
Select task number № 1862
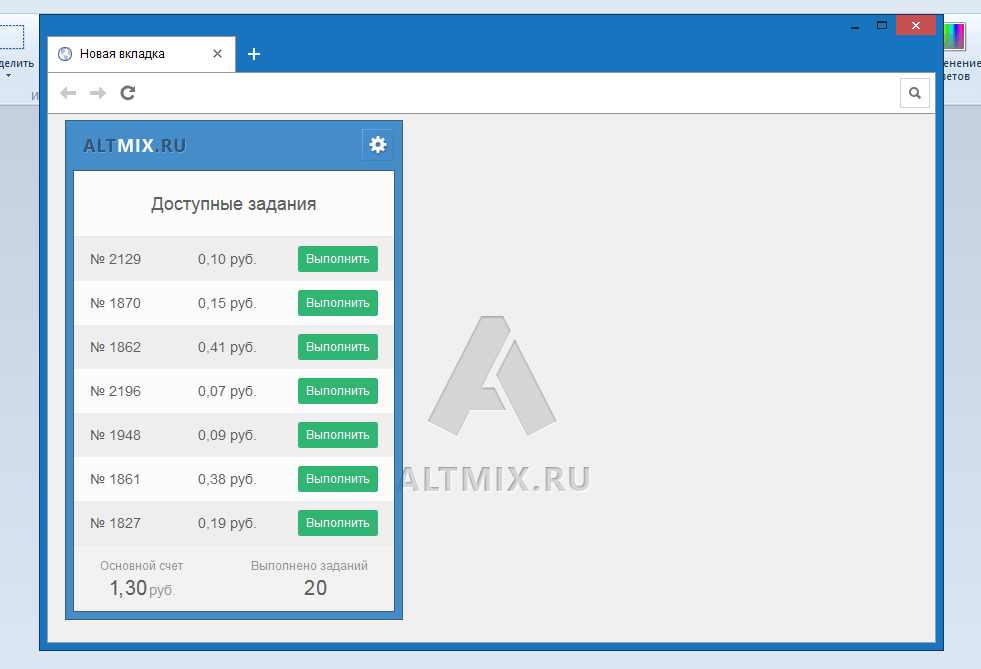pos(116,347)
